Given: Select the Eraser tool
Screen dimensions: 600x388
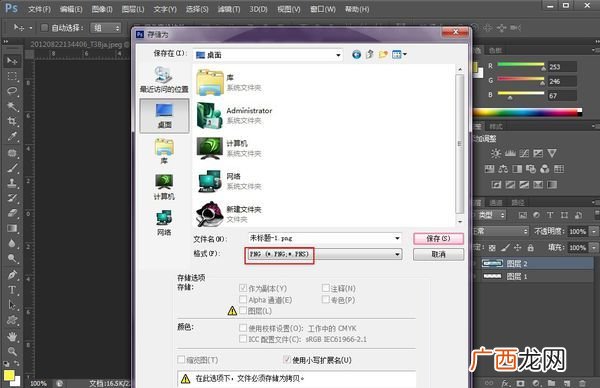Looking at the screenshot, I should [12, 213].
